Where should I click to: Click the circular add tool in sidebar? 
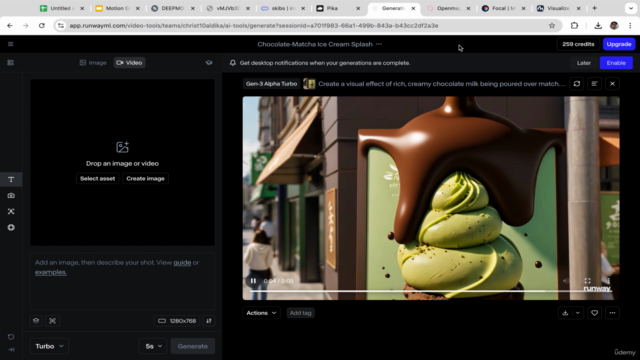click(x=11, y=227)
